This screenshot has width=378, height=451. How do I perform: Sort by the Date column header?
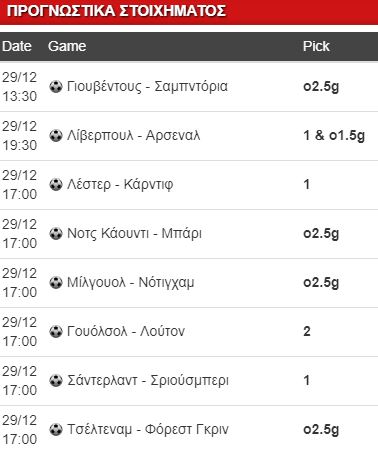pos(17,46)
